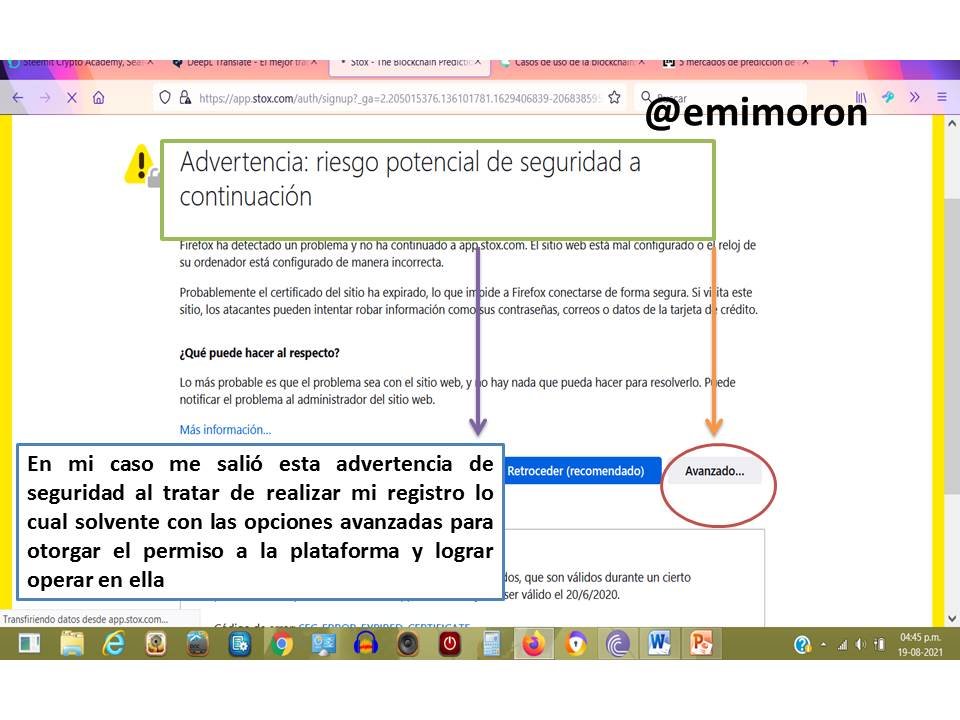Viewport: 960px width, 720px height.
Task: Launch Google Chrome from the taskbar
Action: [282, 644]
